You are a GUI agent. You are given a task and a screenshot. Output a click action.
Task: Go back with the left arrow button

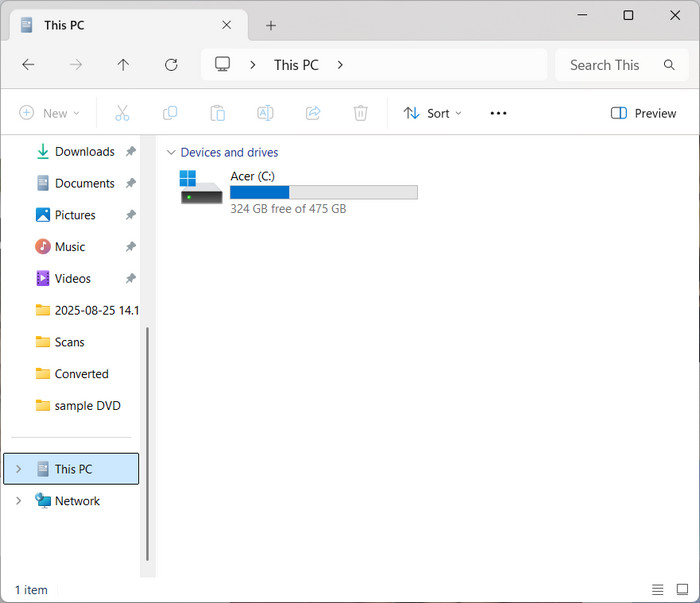tap(28, 65)
